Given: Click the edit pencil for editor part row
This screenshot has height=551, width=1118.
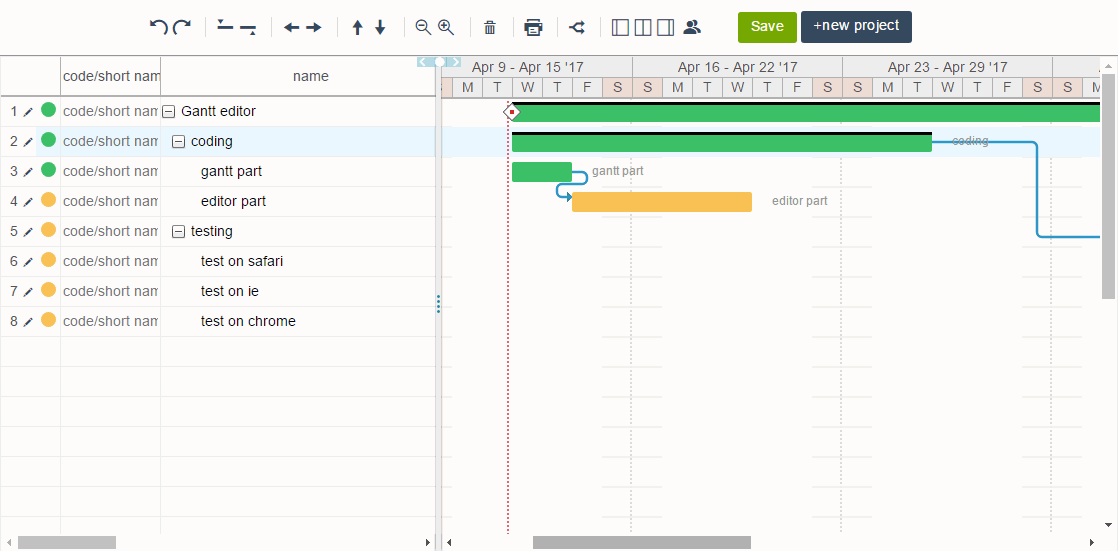Looking at the screenshot, I should click(28, 202).
